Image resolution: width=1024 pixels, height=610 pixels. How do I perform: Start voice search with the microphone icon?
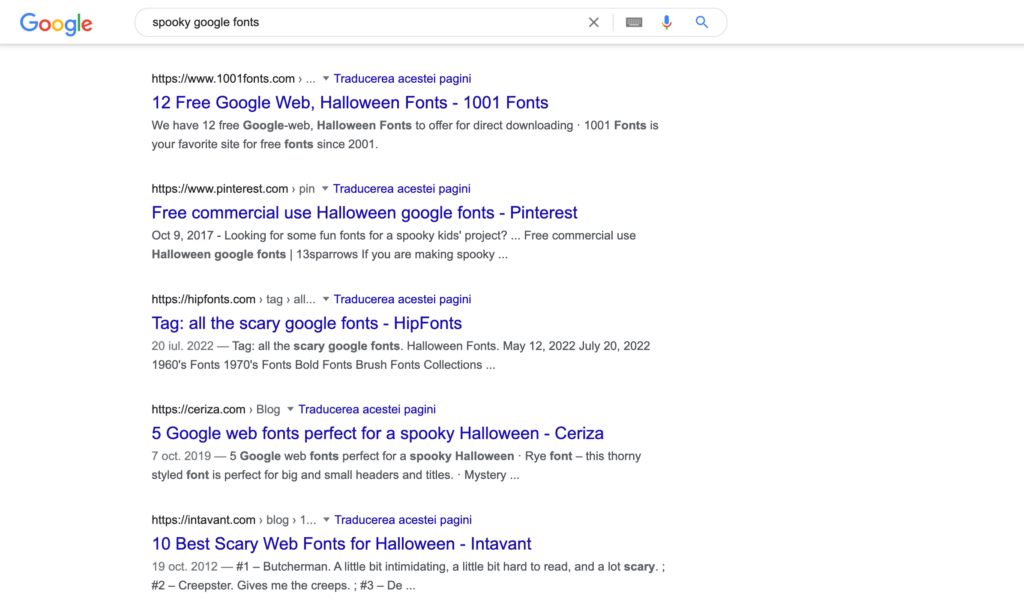click(666, 22)
